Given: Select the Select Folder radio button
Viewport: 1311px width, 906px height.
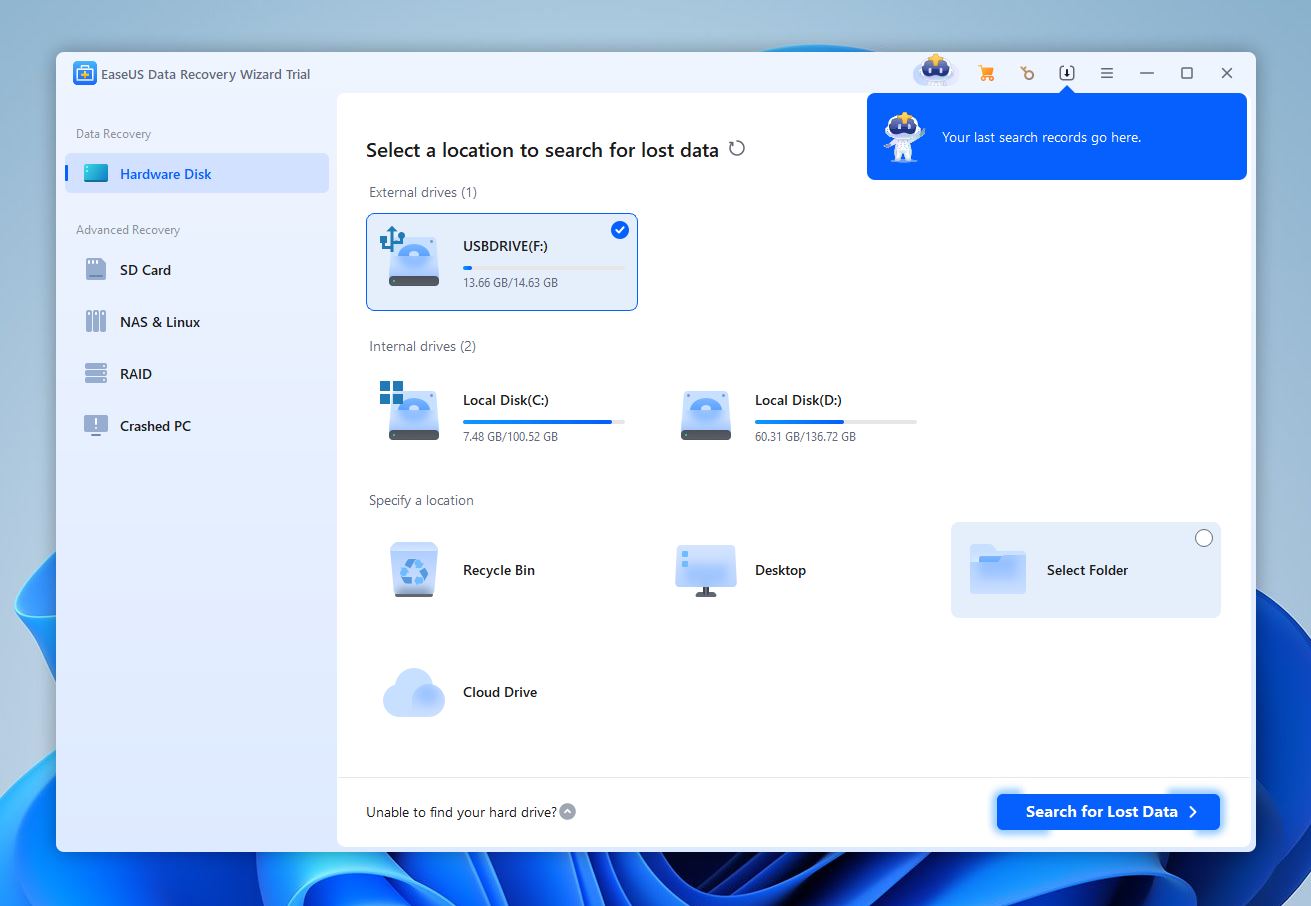Looking at the screenshot, I should click(x=1204, y=538).
